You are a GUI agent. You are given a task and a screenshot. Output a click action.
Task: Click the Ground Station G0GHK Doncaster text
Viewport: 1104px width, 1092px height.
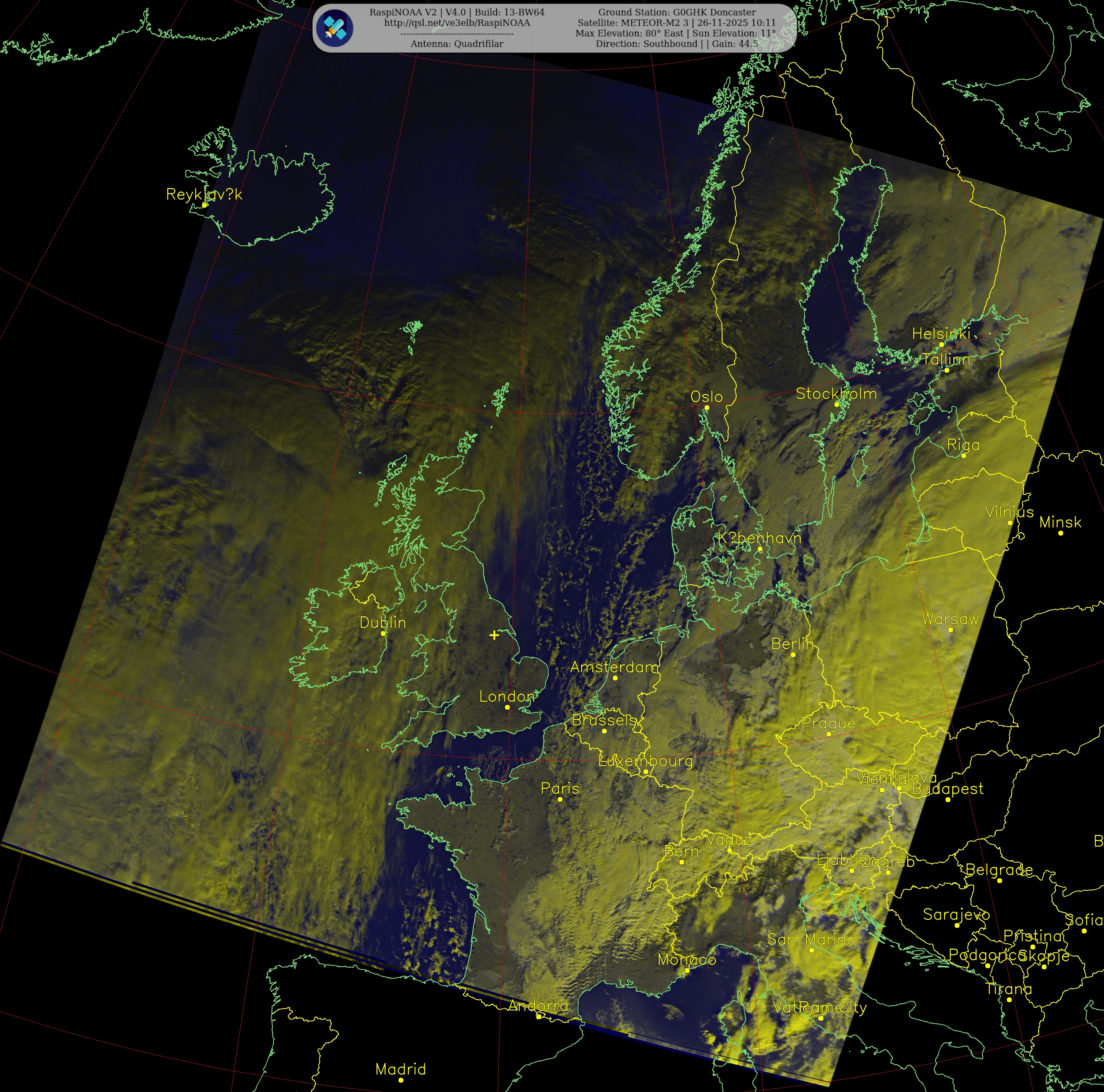pos(677,12)
